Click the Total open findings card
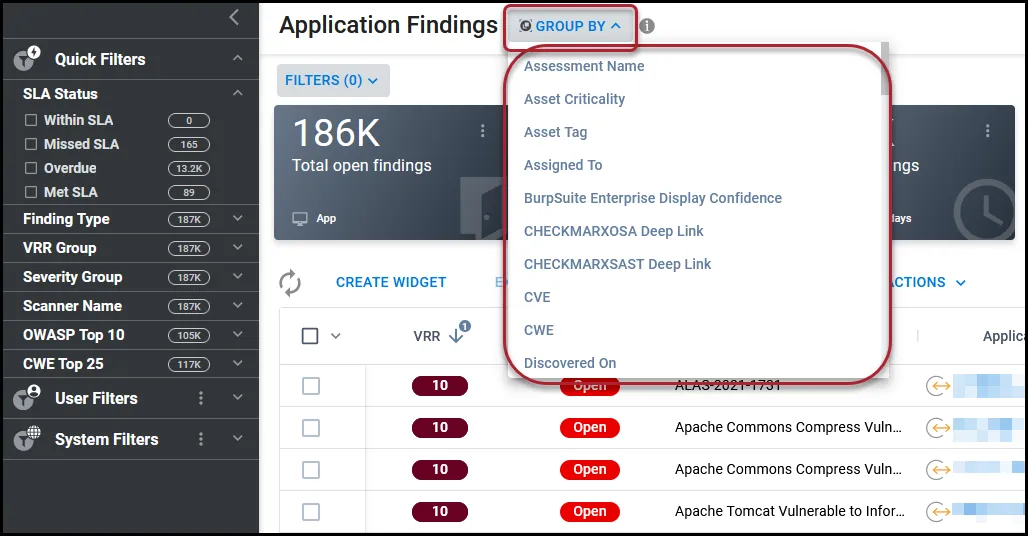The width and height of the screenshot is (1028, 536). (391, 172)
